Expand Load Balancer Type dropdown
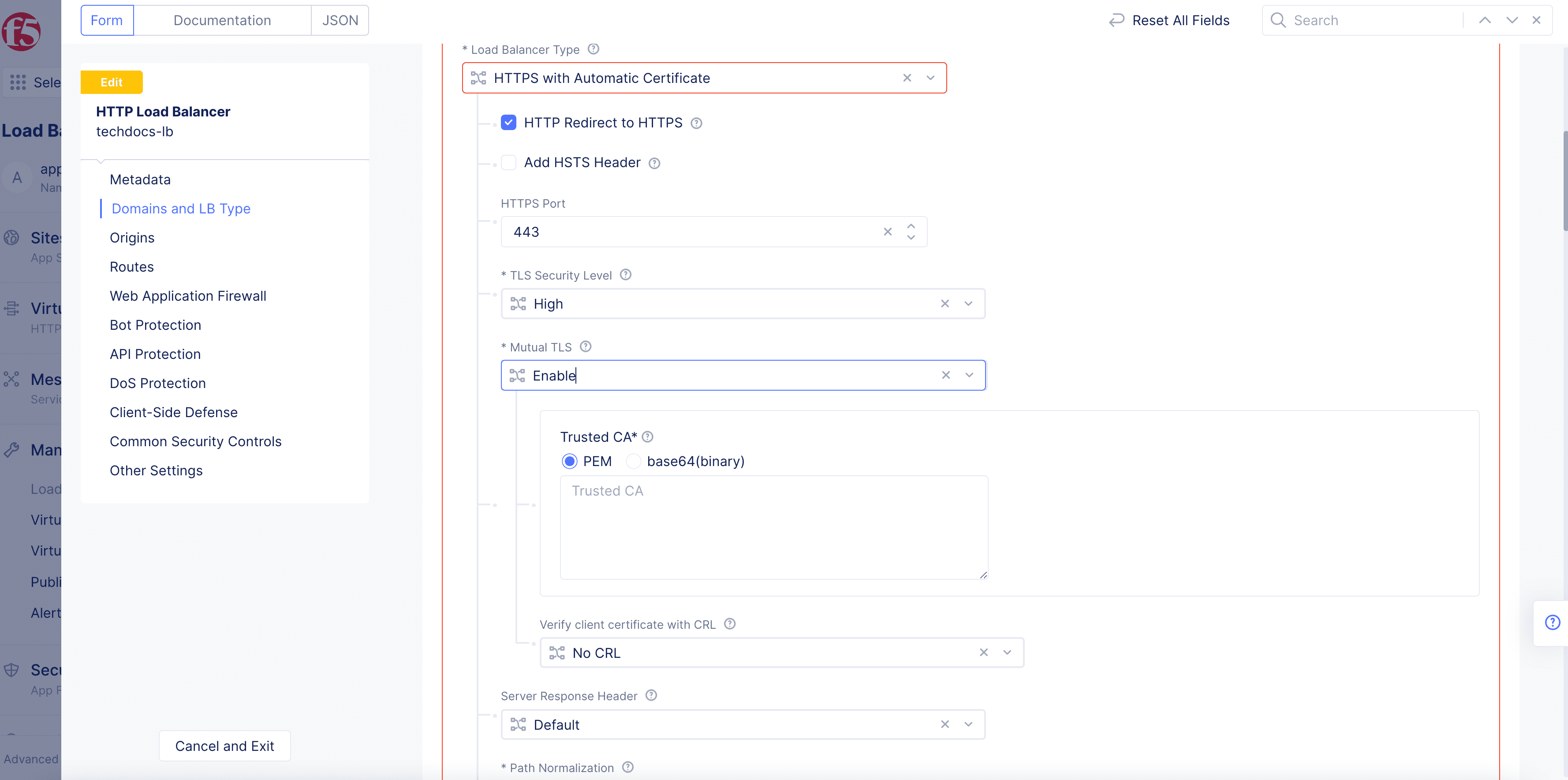The image size is (1568, 780). click(x=930, y=78)
